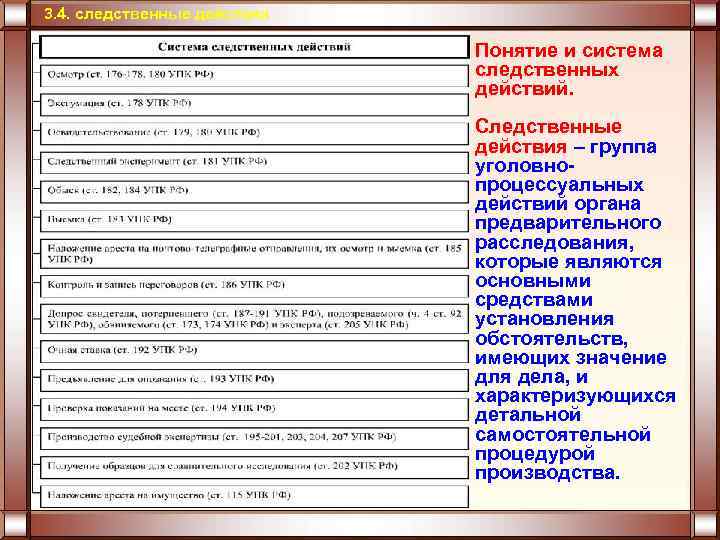
Task: Select the row 'Очная ставка (ст. 192 УПК РФ)'
Action: pyautogui.click(x=254, y=351)
